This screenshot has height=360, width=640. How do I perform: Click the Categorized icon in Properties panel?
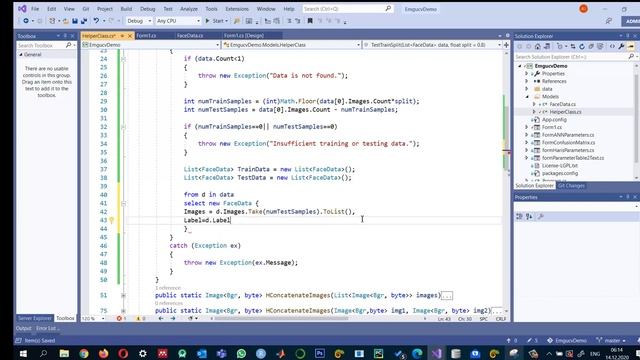tap(520, 216)
